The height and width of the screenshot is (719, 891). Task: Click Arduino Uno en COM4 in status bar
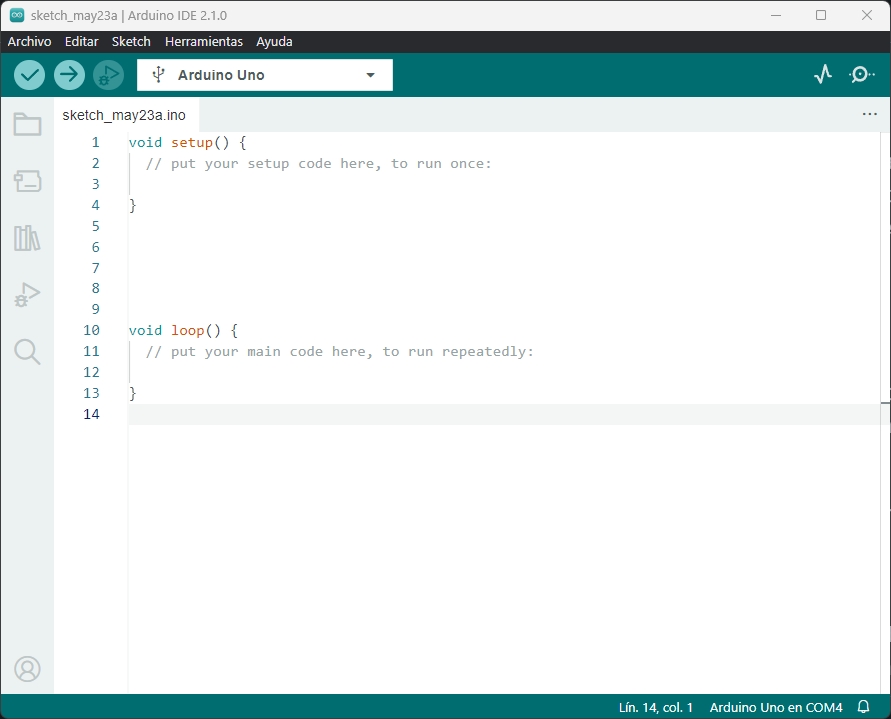pos(776,707)
